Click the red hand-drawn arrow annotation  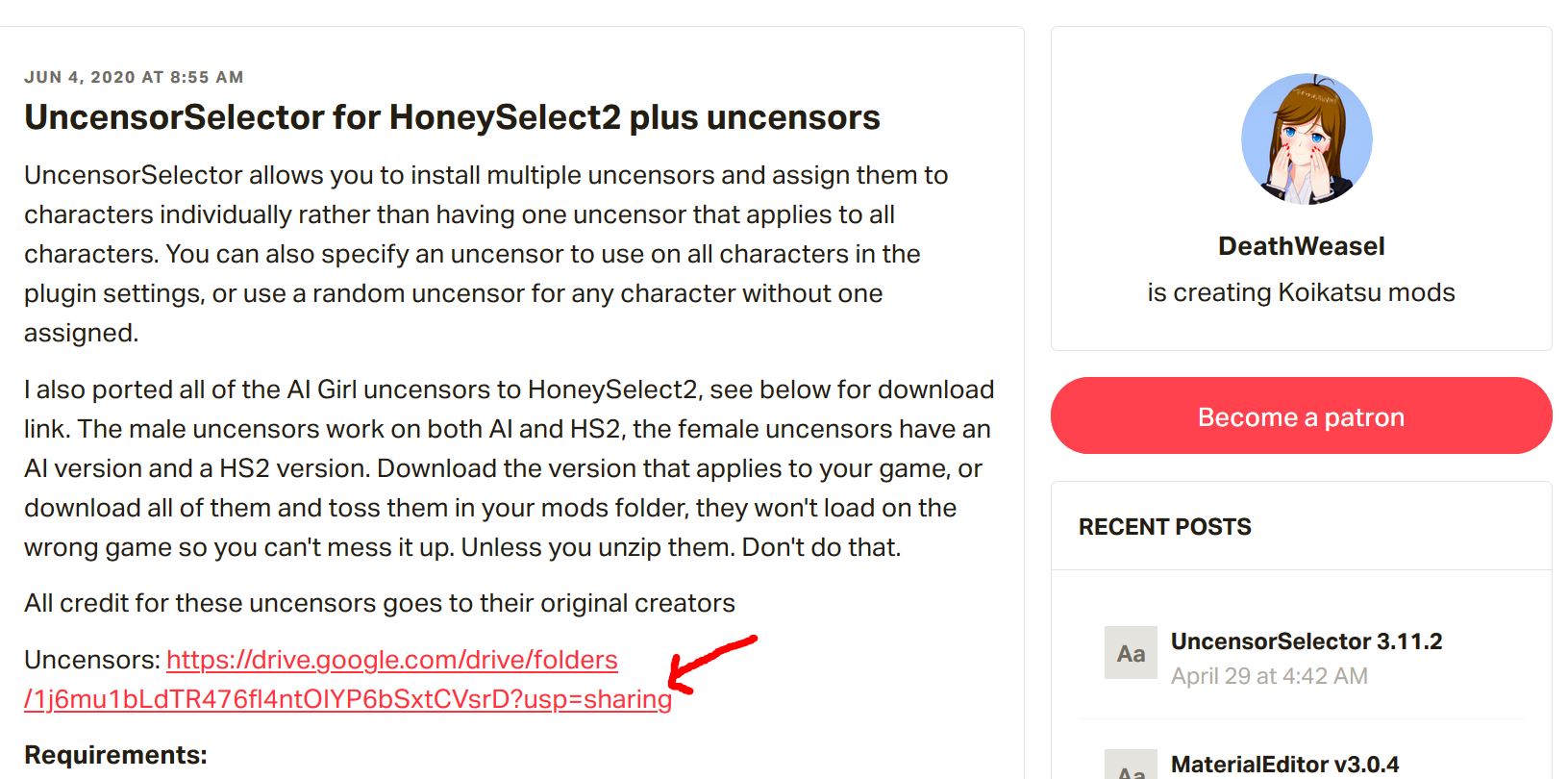click(x=712, y=664)
